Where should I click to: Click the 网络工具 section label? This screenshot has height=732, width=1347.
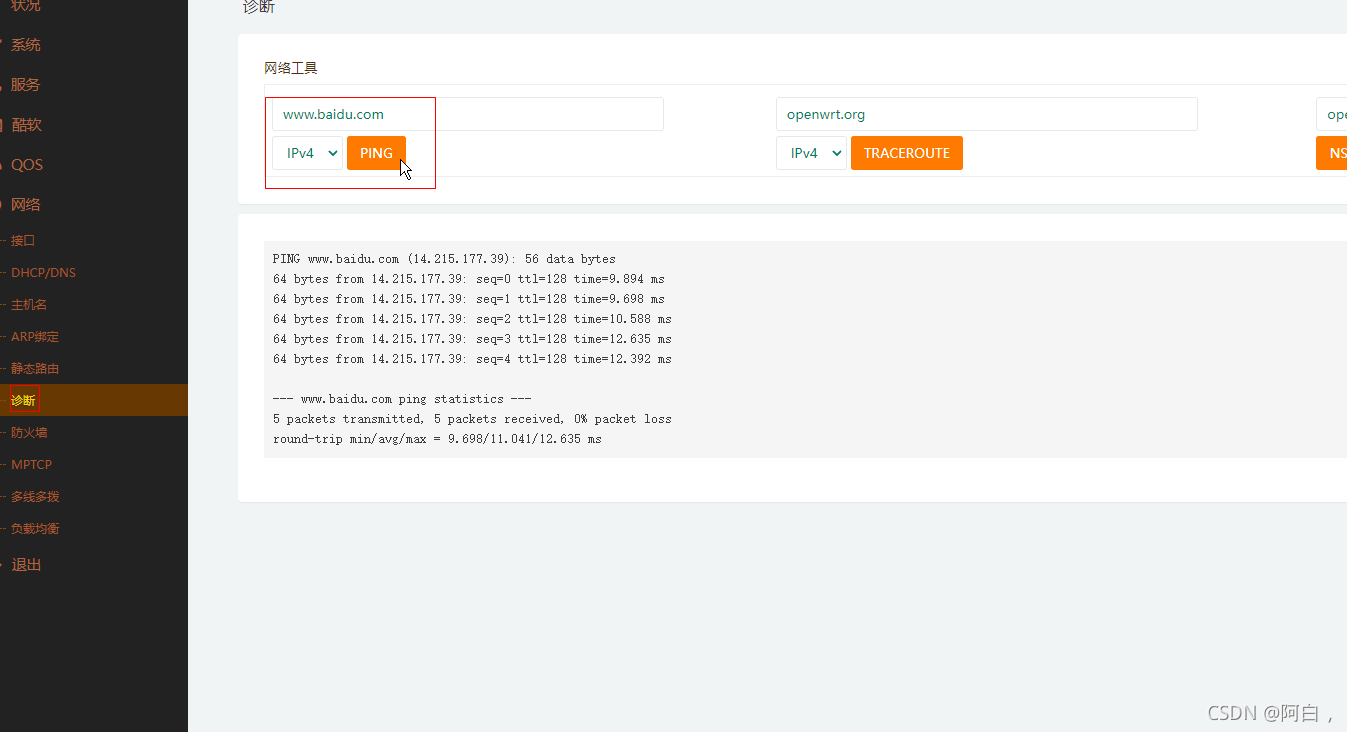tap(291, 68)
